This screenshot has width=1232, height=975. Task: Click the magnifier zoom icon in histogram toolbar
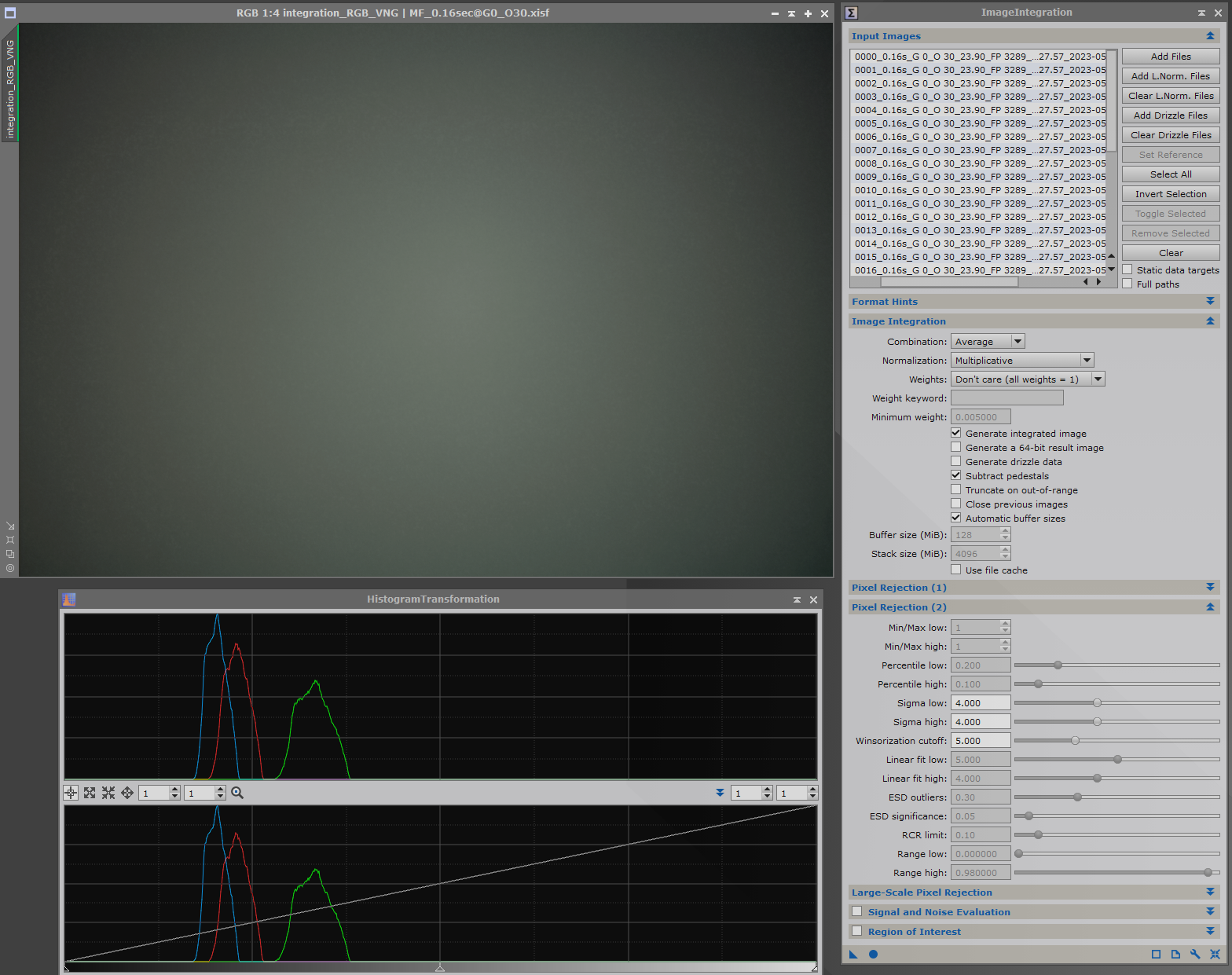pyautogui.click(x=237, y=794)
